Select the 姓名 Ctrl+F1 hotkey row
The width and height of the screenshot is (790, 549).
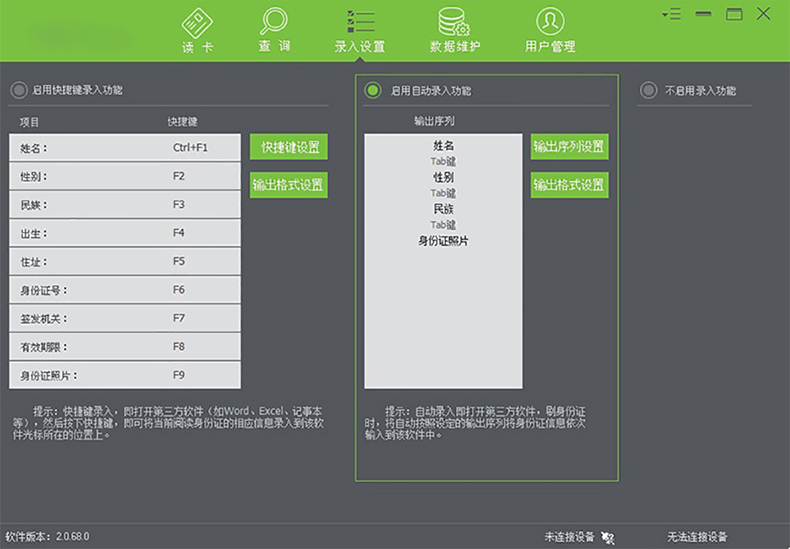point(125,148)
